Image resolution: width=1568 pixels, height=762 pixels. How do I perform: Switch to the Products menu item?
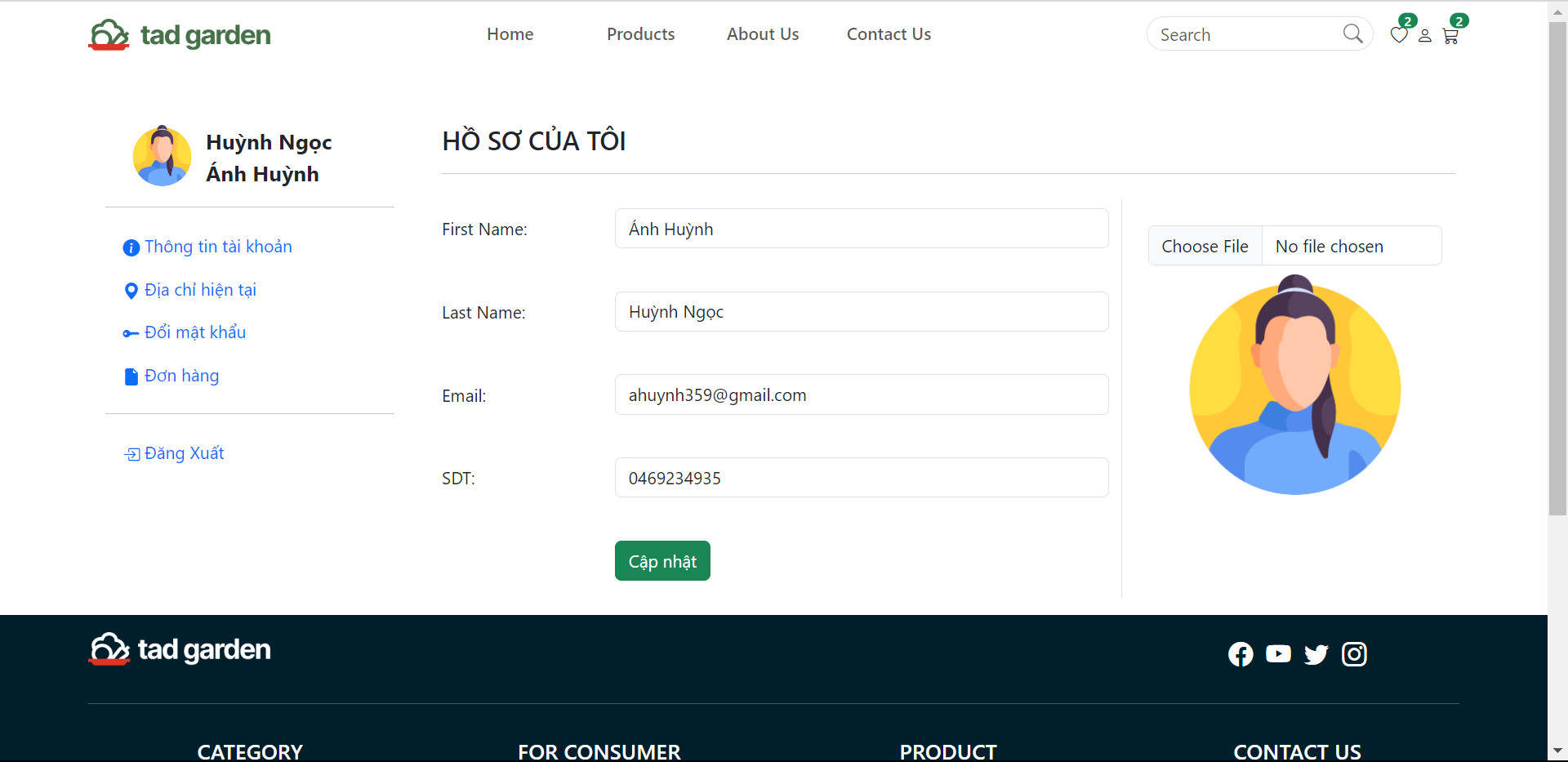[640, 33]
